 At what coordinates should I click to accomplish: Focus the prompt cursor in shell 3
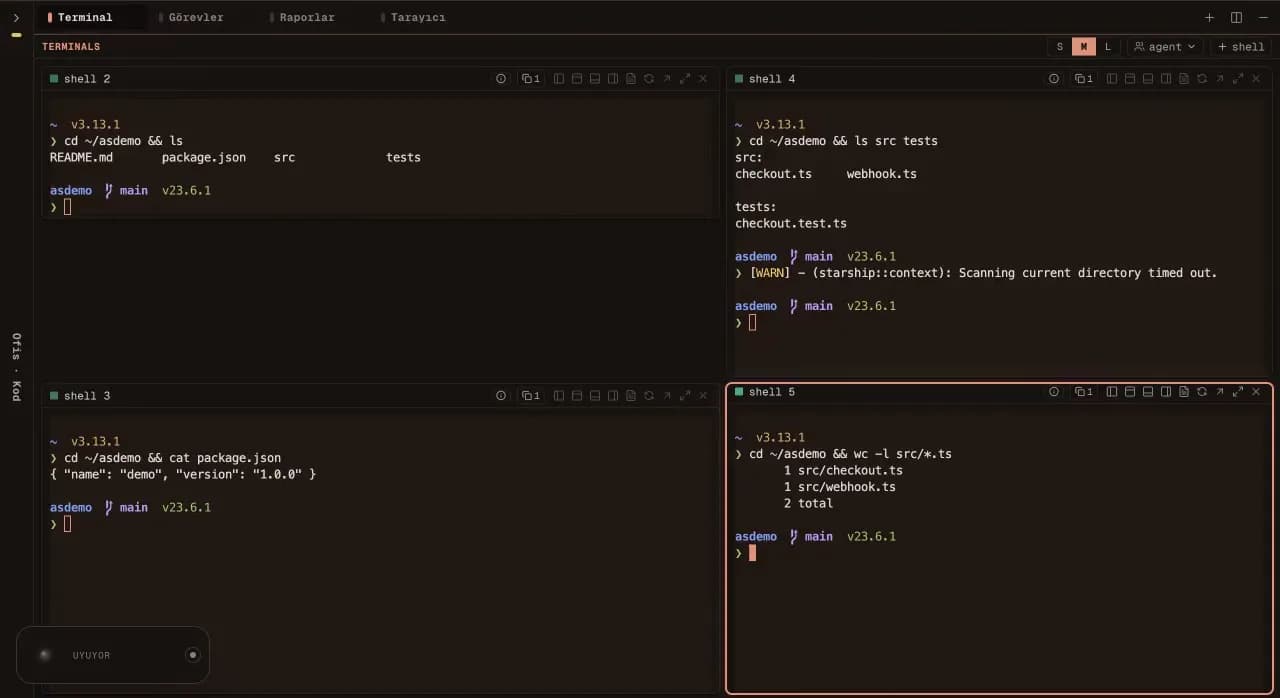[68, 524]
